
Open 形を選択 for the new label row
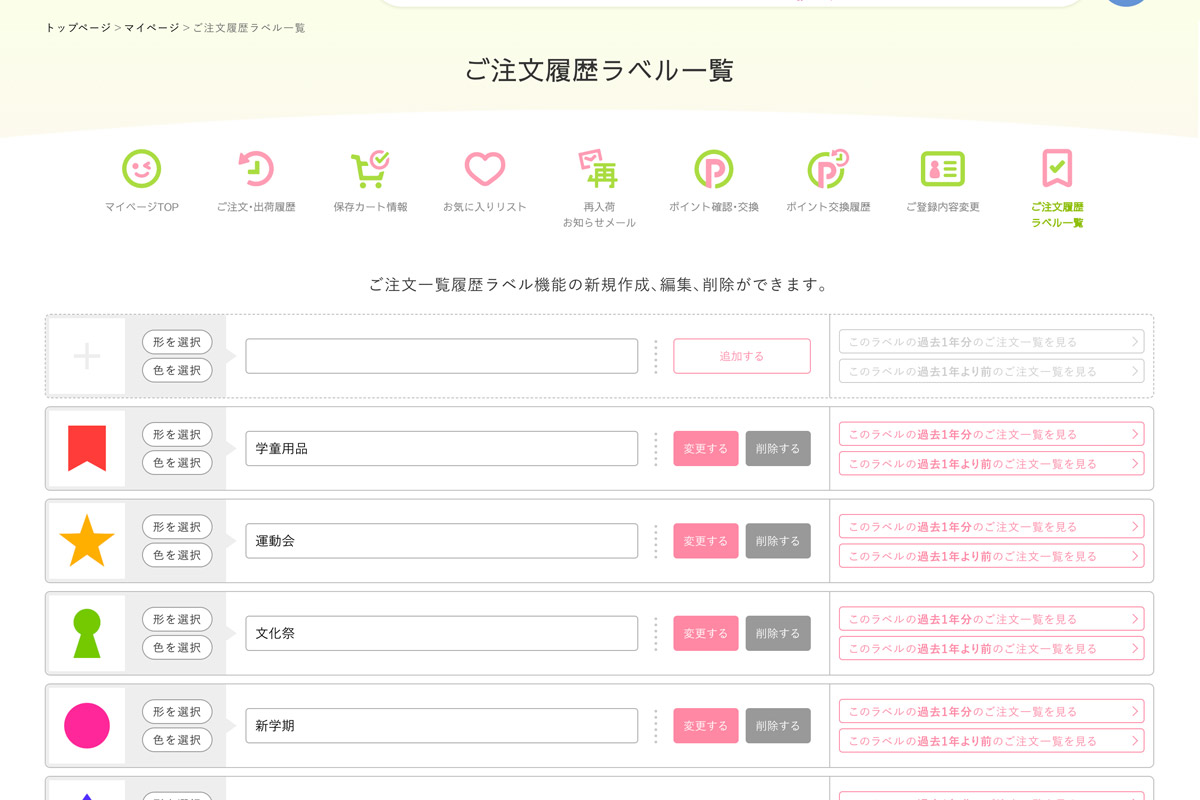pyautogui.click(x=177, y=342)
